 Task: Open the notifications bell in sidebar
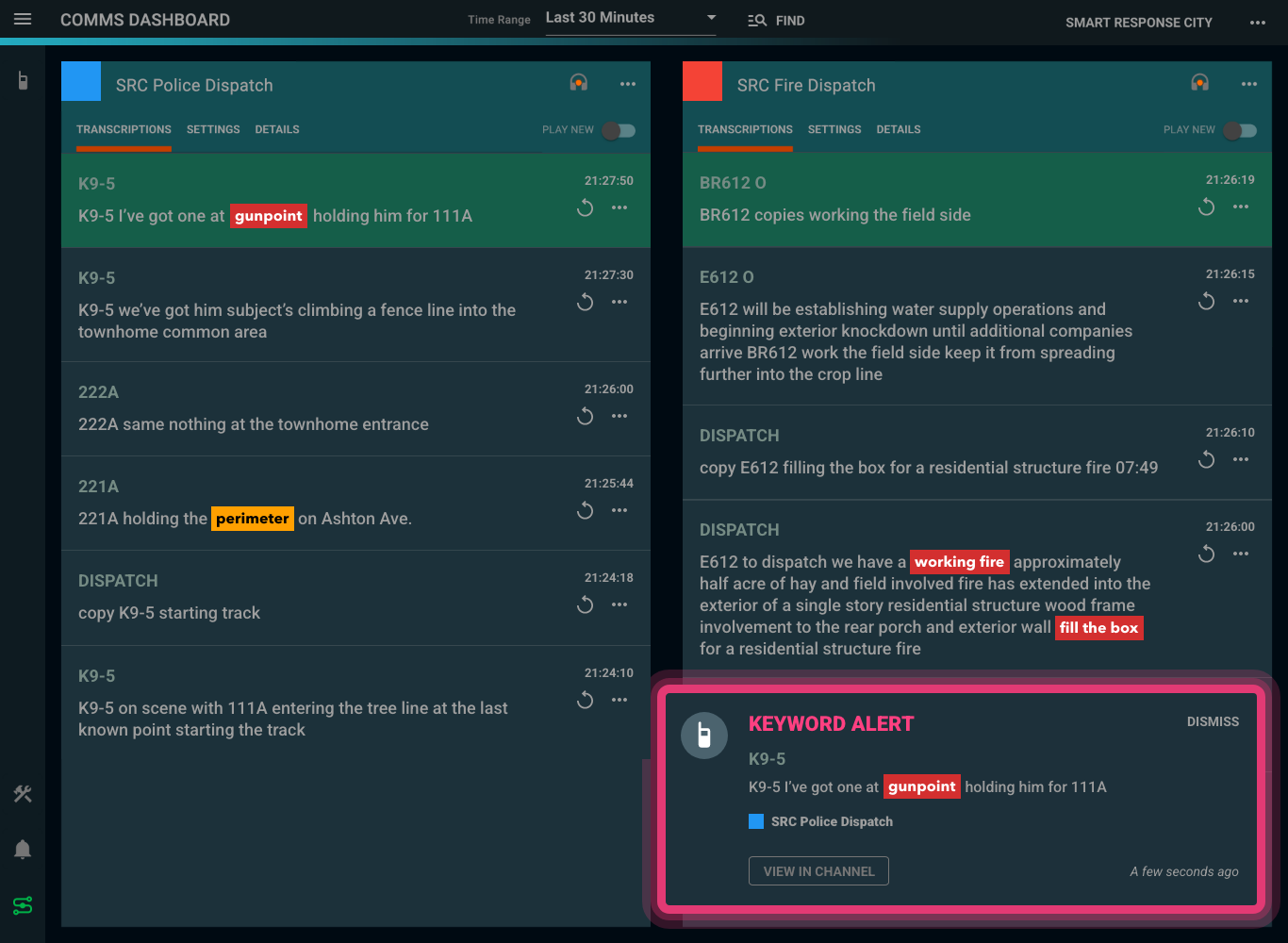23,850
